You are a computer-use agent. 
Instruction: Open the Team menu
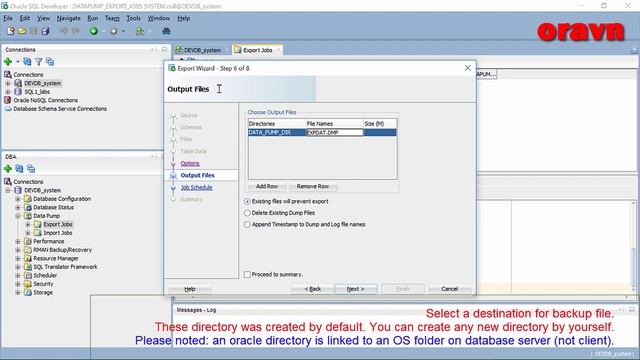(x=112, y=18)
